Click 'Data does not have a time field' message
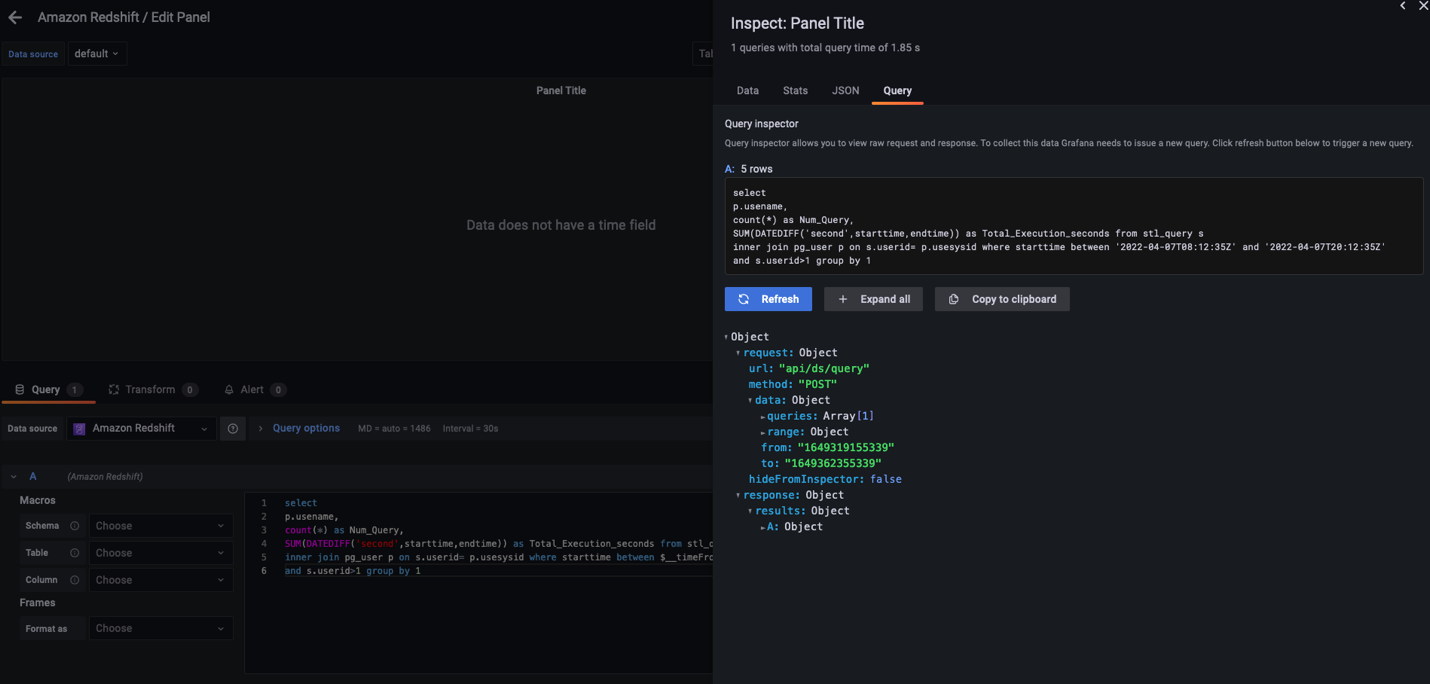The image size is (1430, 684). click(561, 225)
